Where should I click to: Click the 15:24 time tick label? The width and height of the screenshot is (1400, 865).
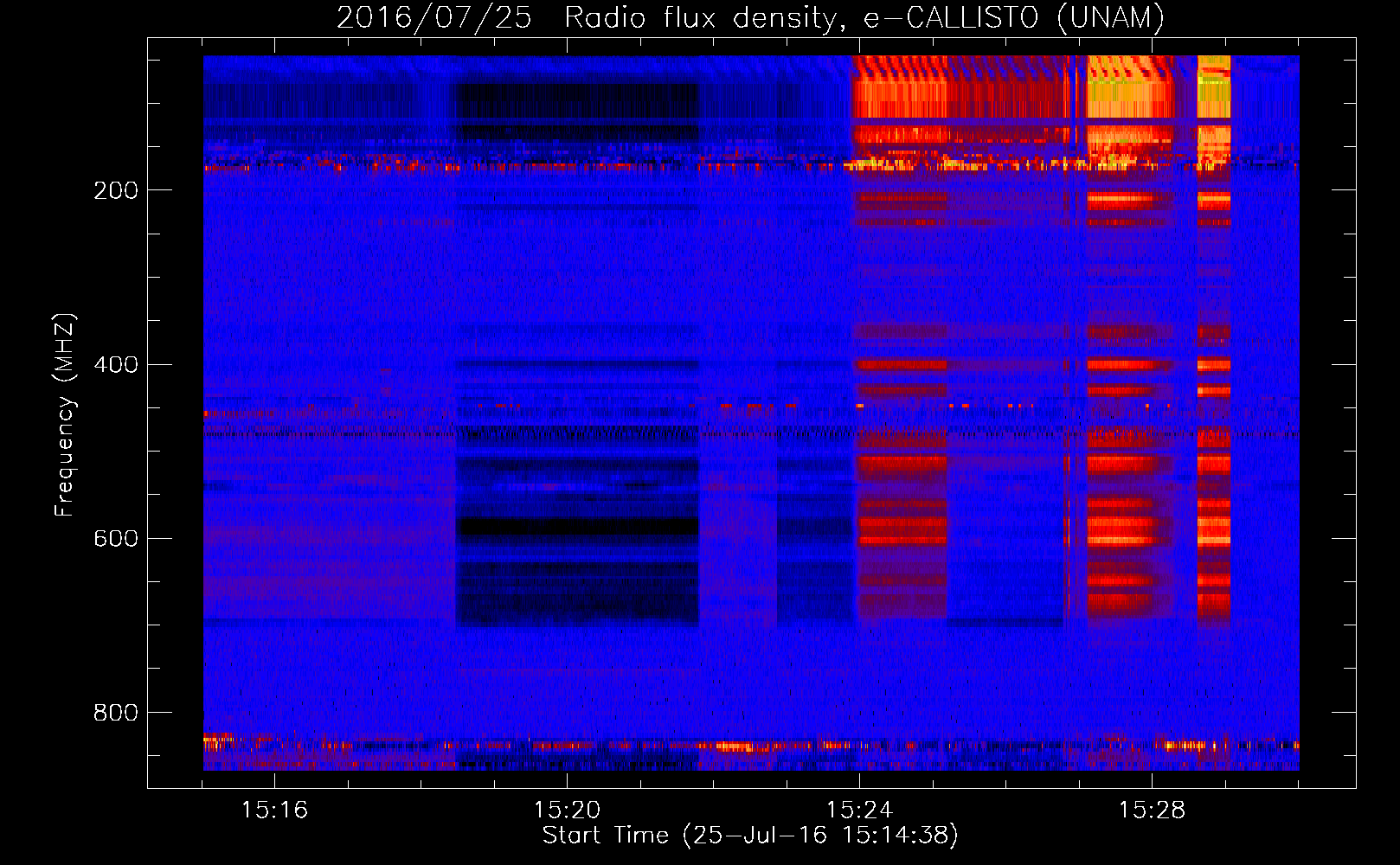click(859, 811)
